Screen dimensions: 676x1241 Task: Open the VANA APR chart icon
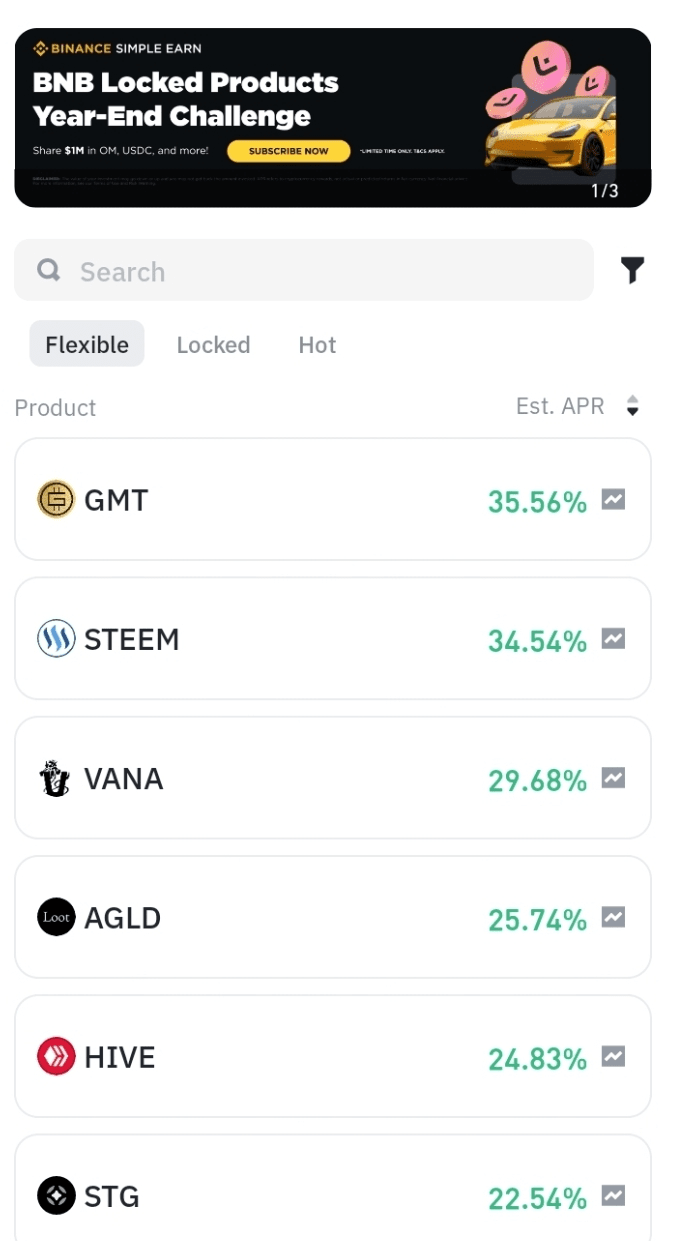tap(613, 777)
